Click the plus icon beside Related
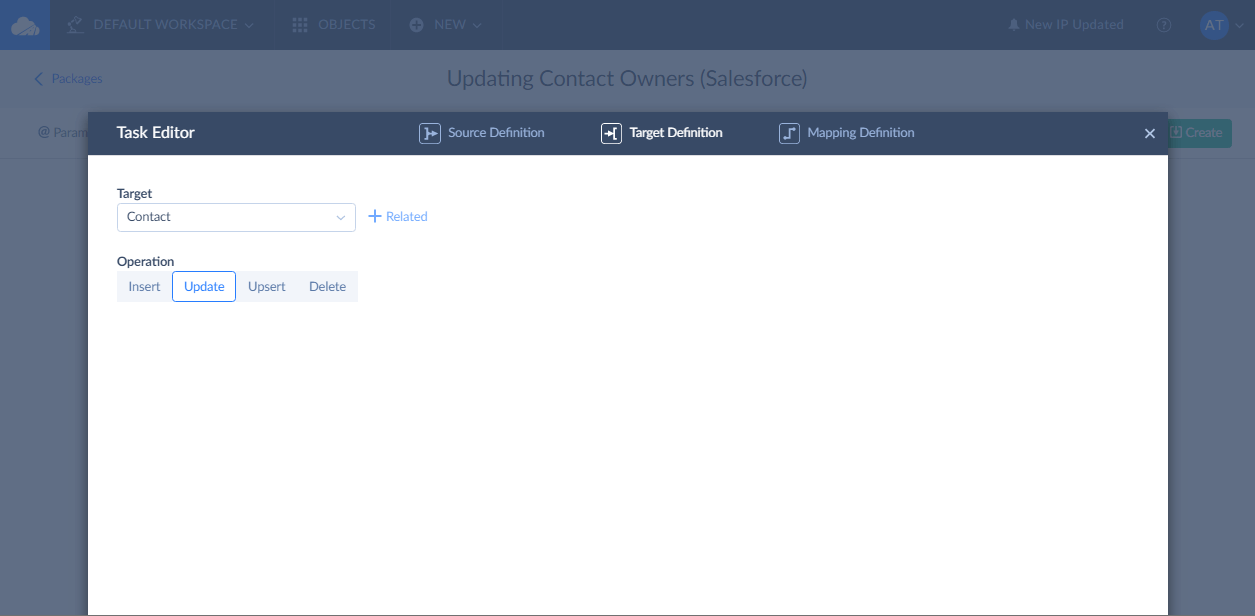The image size is (1255, 616). pyautogui.click(x=375, y=217)
